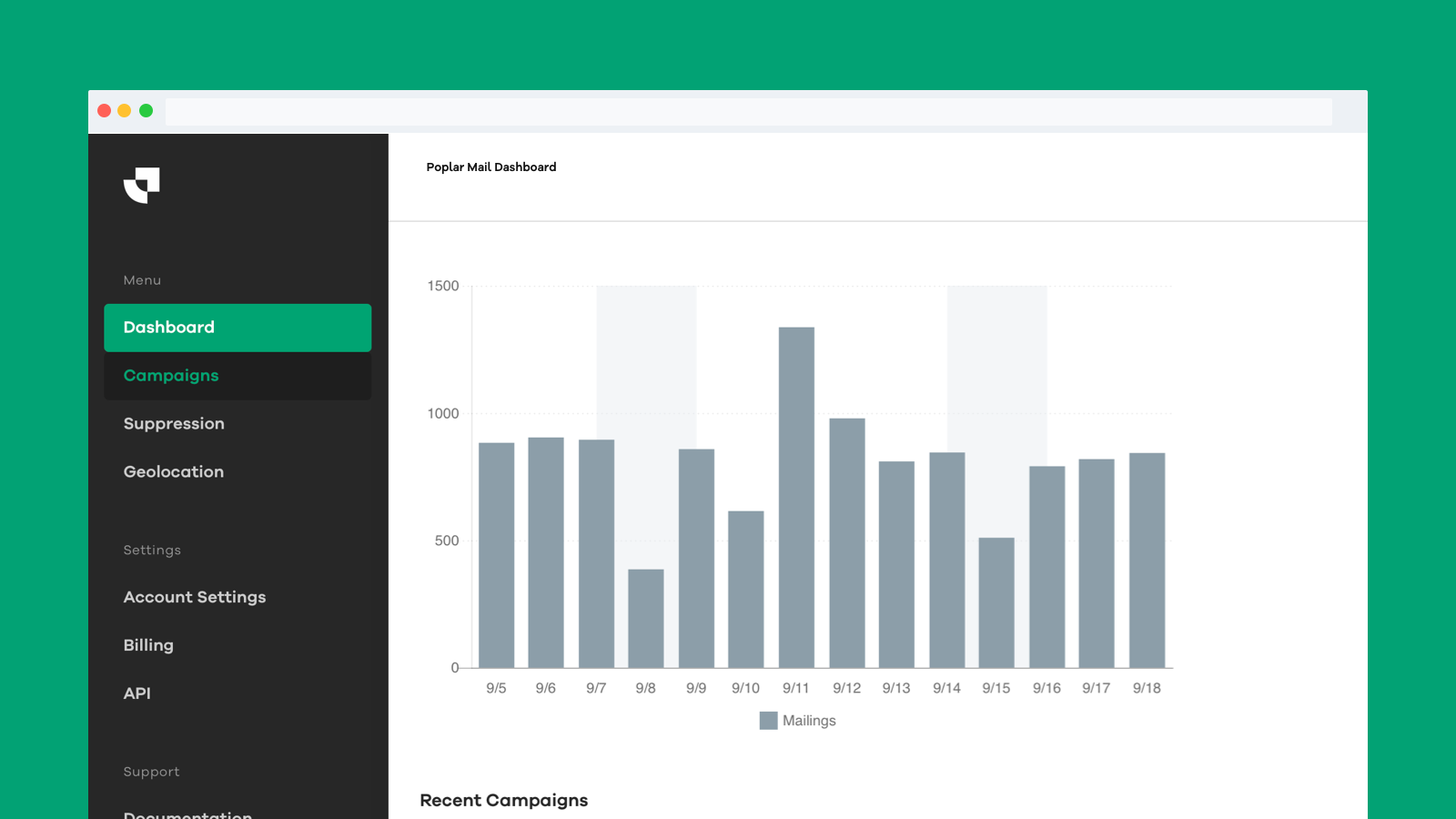1456x819 pixels.
Task: Open the API settings page
Action: click(136, 693)
